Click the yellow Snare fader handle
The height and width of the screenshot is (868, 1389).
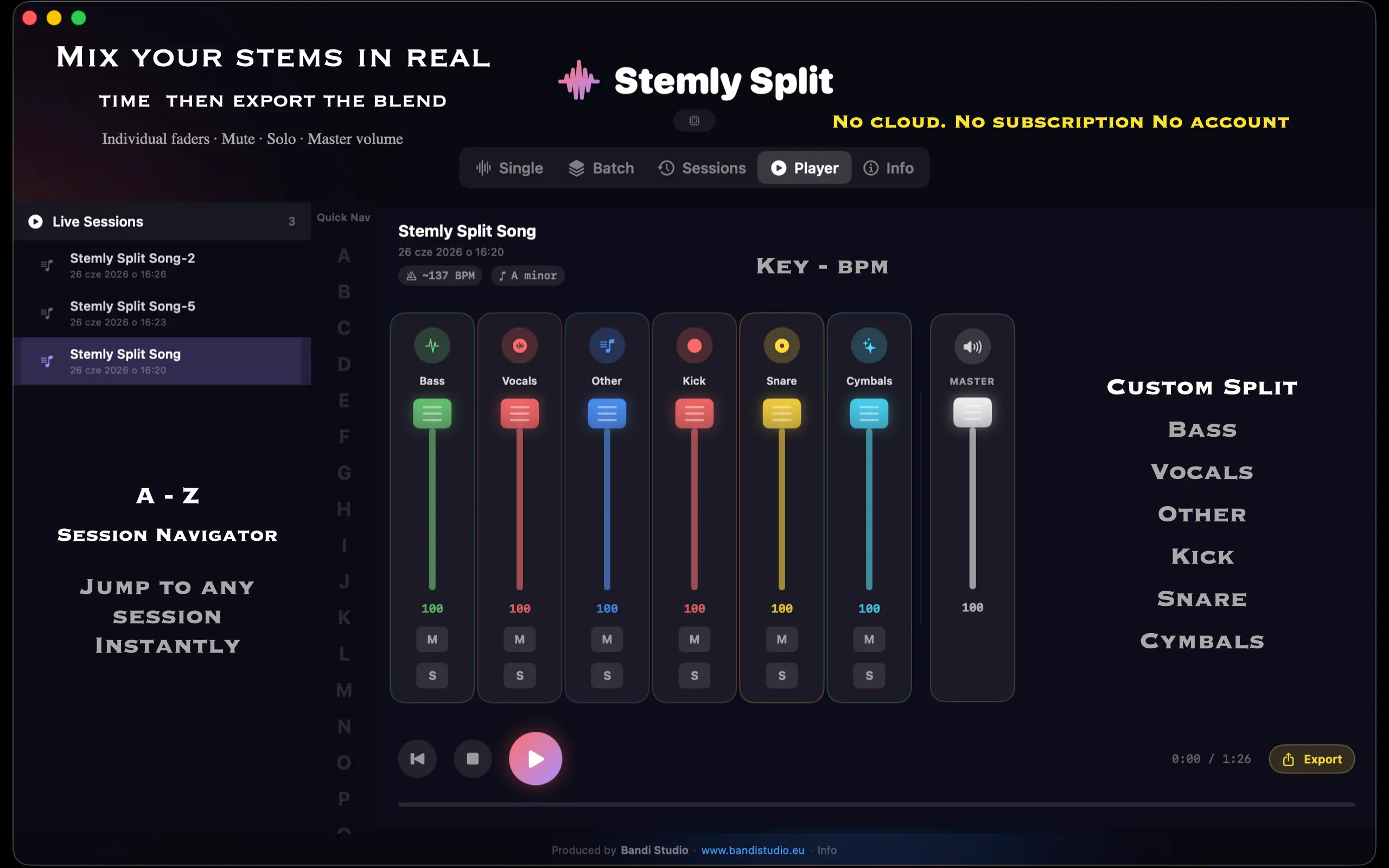(782, 413)
